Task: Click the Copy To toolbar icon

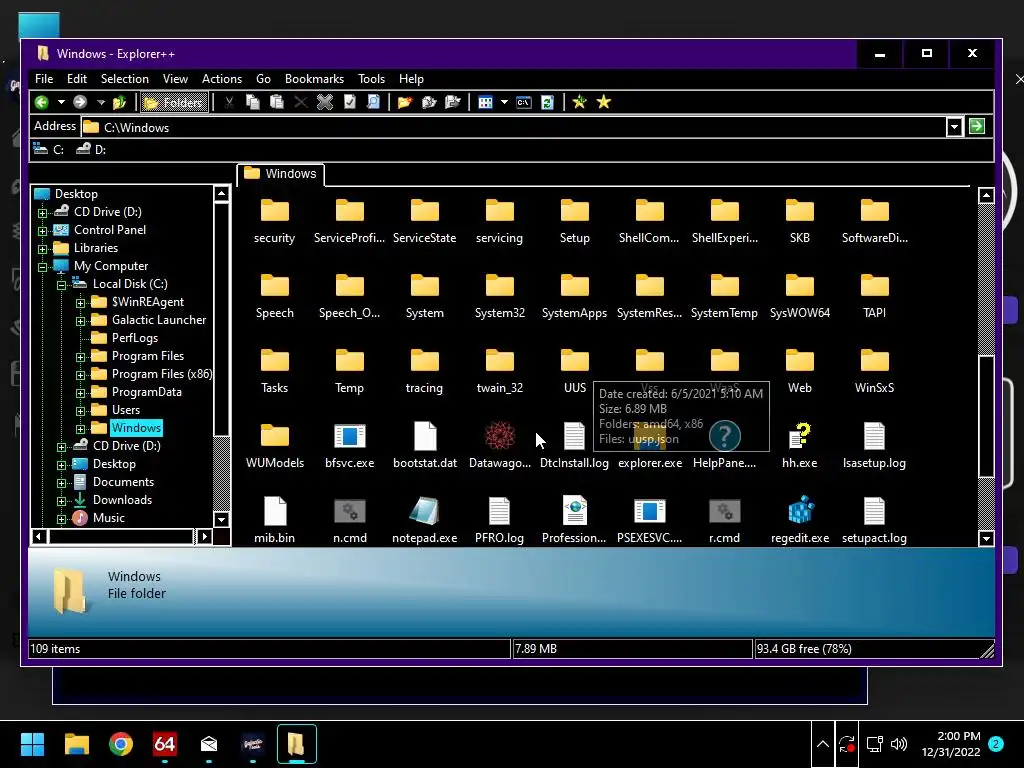Action: (x=429, y=103)
